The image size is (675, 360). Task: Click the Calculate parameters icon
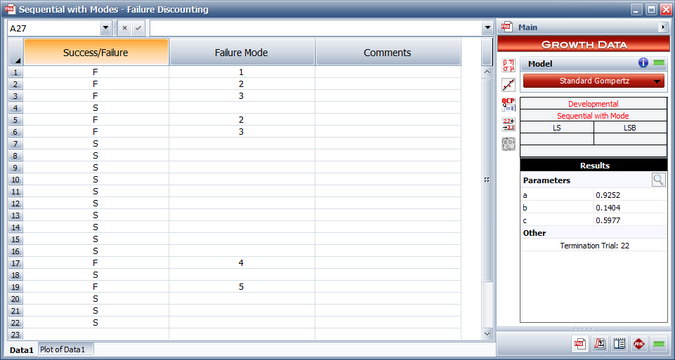point(508,65)
